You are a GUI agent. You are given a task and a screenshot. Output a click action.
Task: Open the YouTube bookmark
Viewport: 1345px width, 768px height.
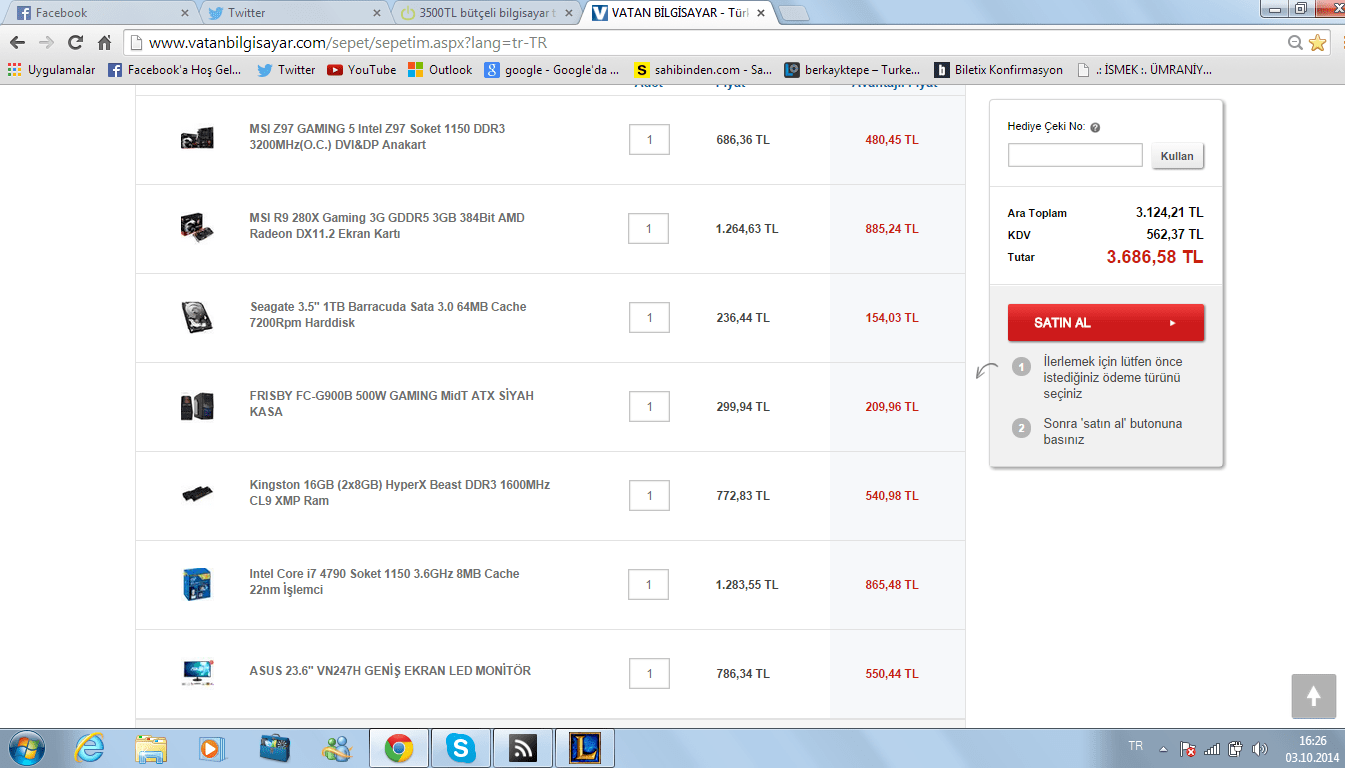click(362, 70)
